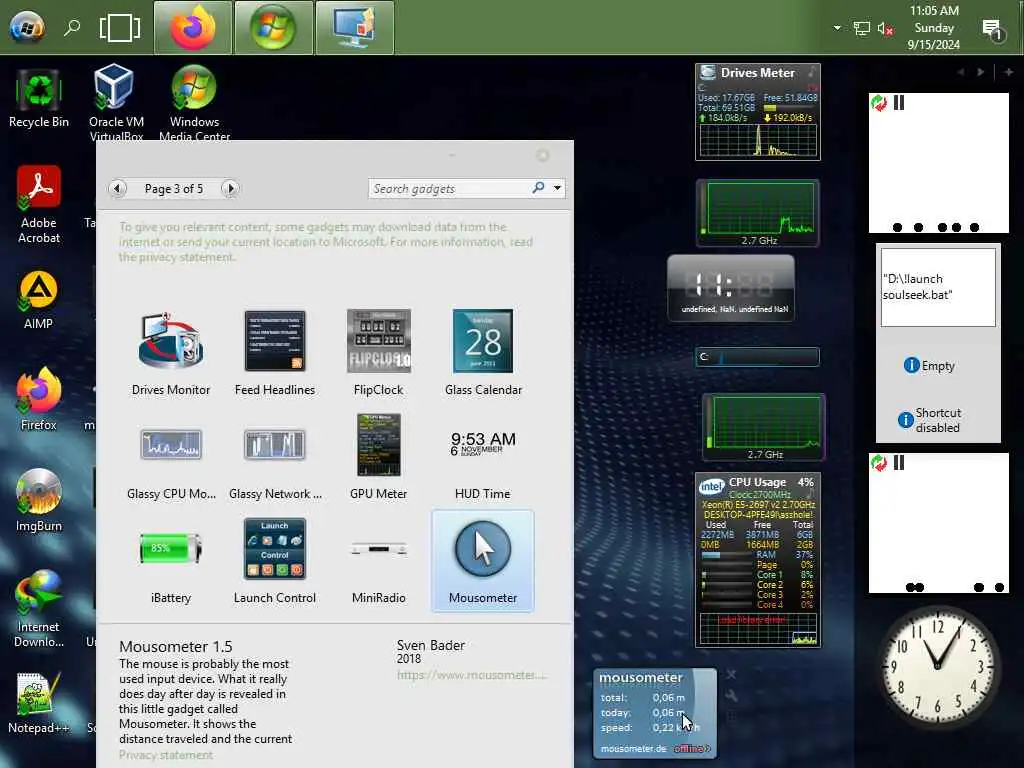
Task: Open Internet Download Manager desktop icon
Action: [39, 609]
